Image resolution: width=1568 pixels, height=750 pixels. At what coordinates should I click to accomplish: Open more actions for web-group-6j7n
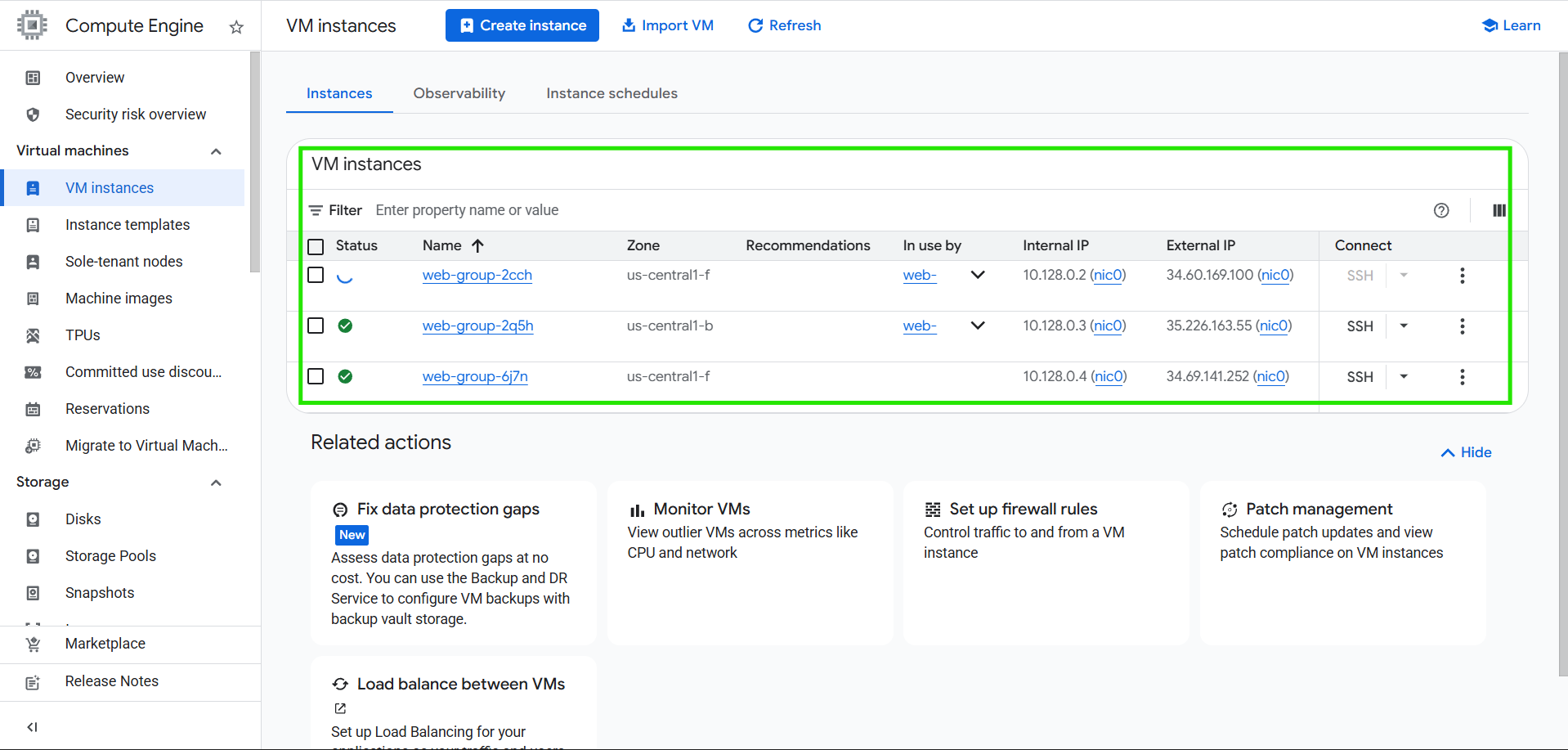1463,377
